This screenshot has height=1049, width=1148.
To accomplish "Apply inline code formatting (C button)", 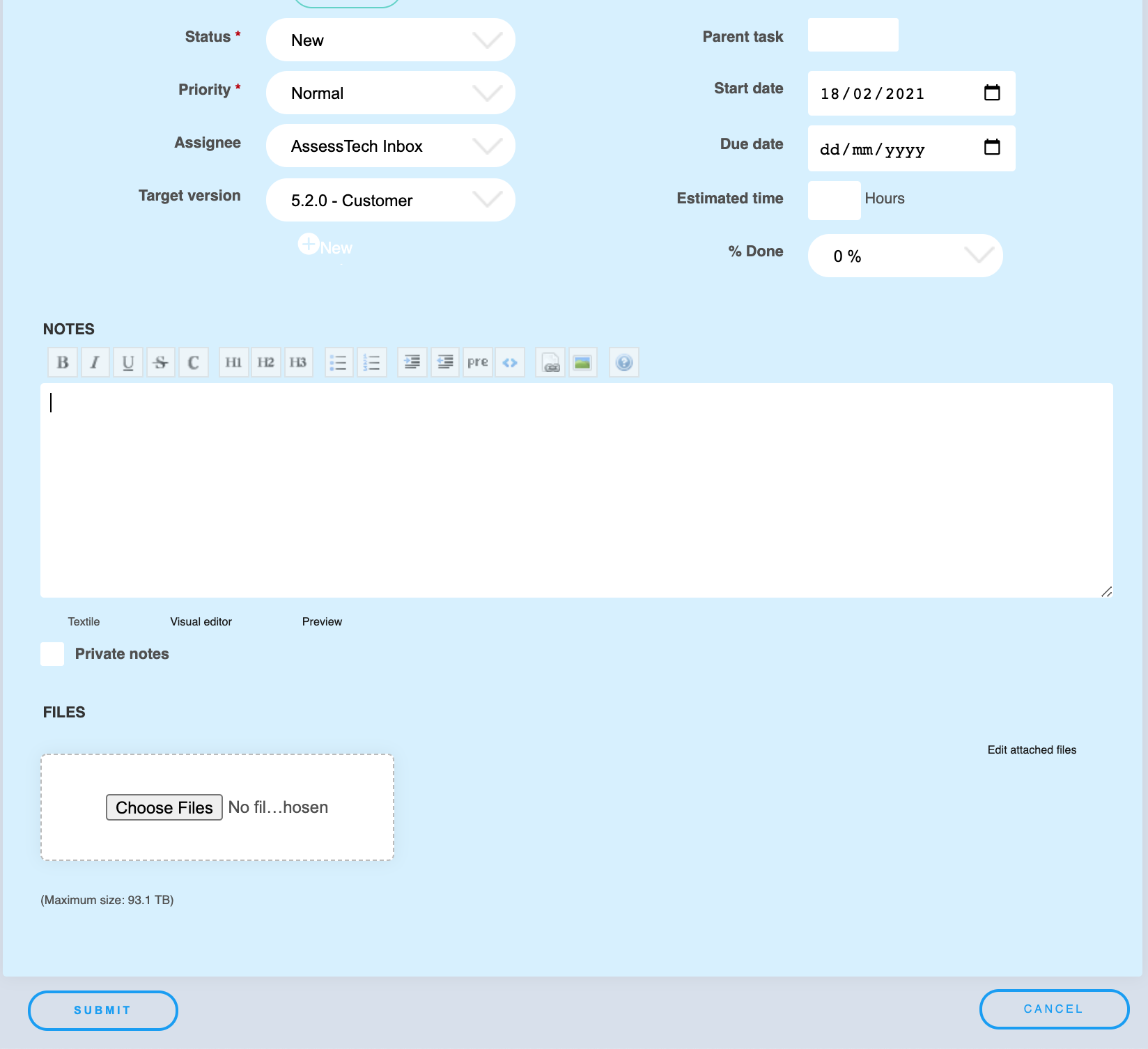I will click(x=194, y=362).
